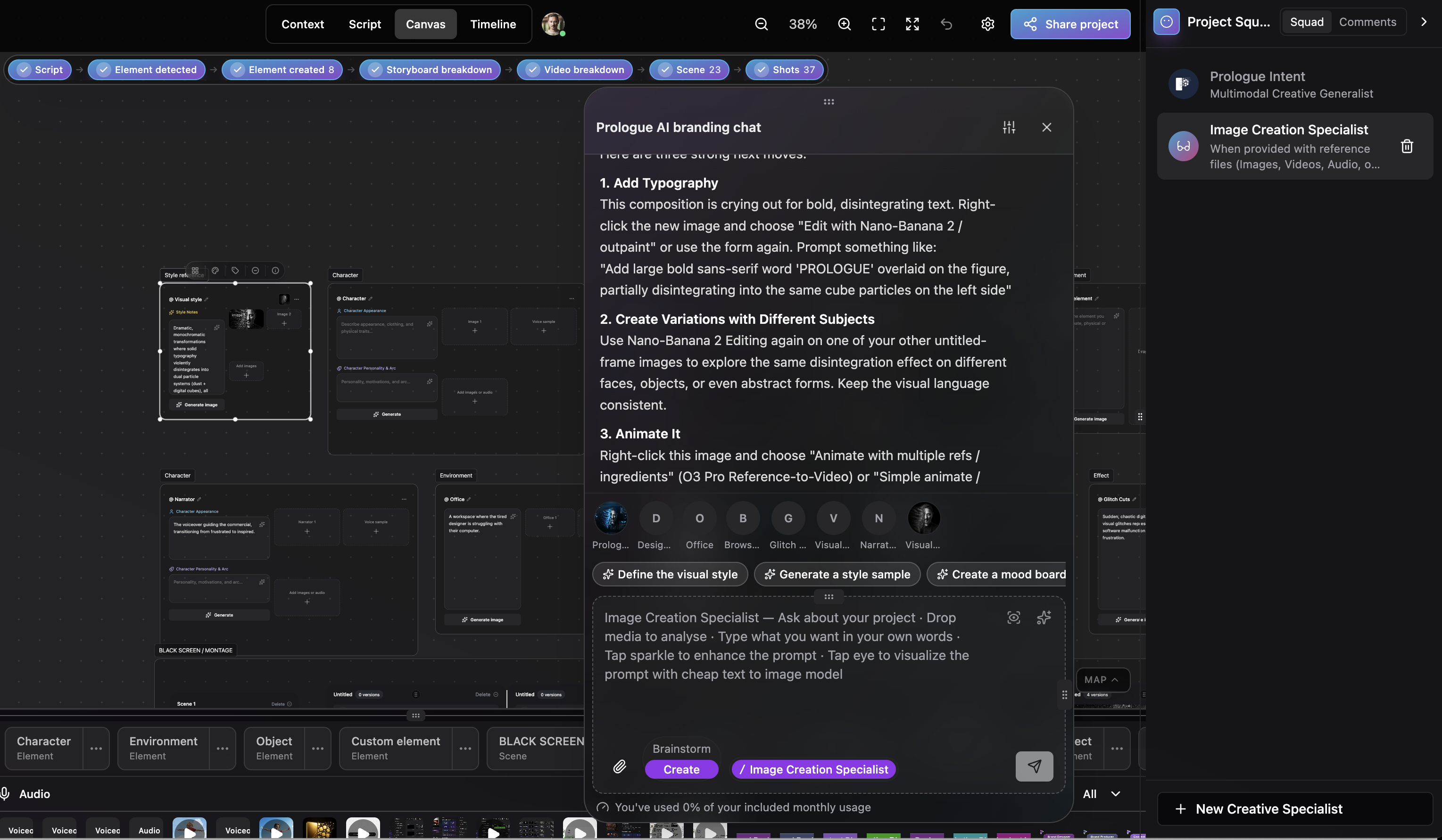Viewport: 1442px width, 840px height.
Task: Open Visual style card more options
Action: click(297, 299)
